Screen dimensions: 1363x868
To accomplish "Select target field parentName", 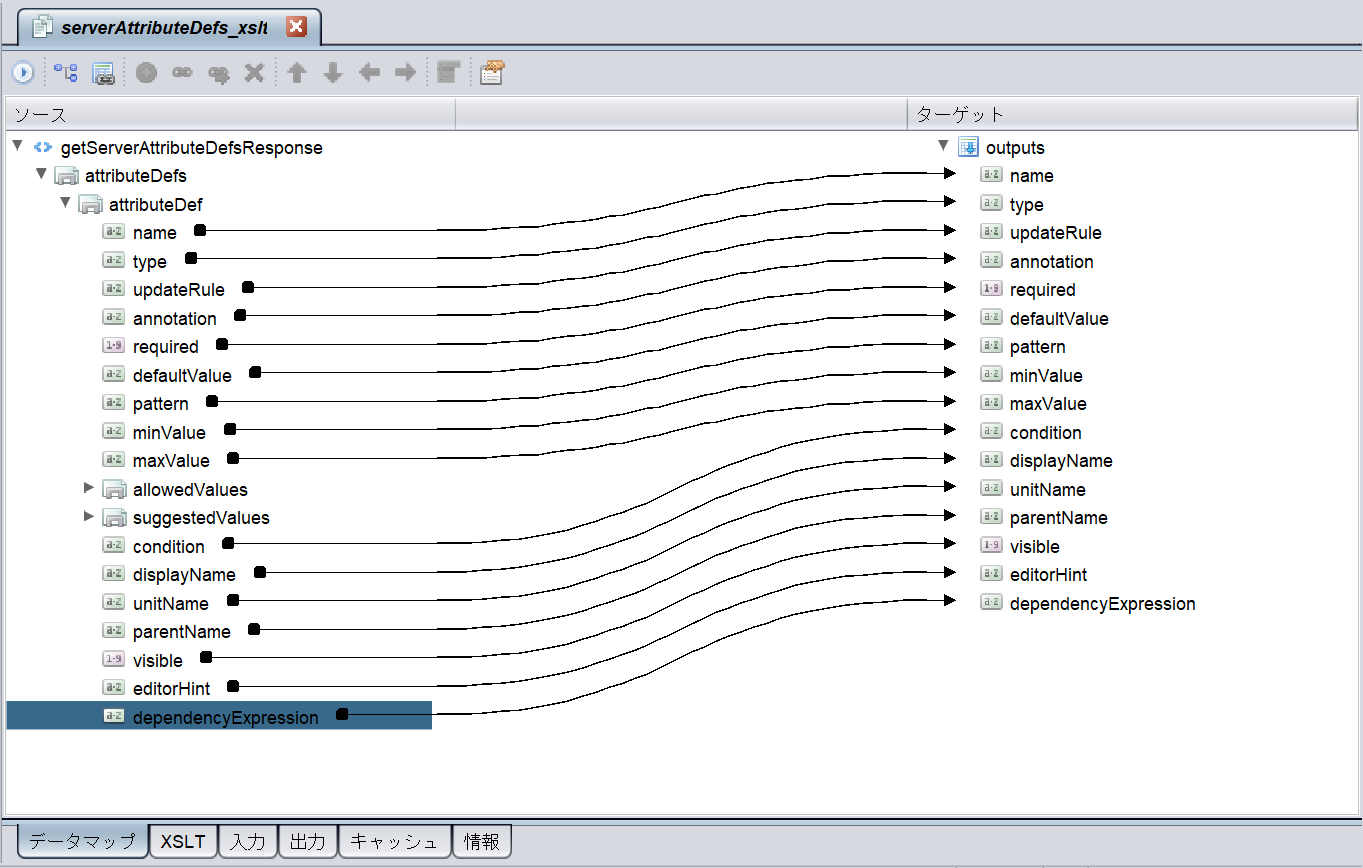I will click(x=1059, y=518).
